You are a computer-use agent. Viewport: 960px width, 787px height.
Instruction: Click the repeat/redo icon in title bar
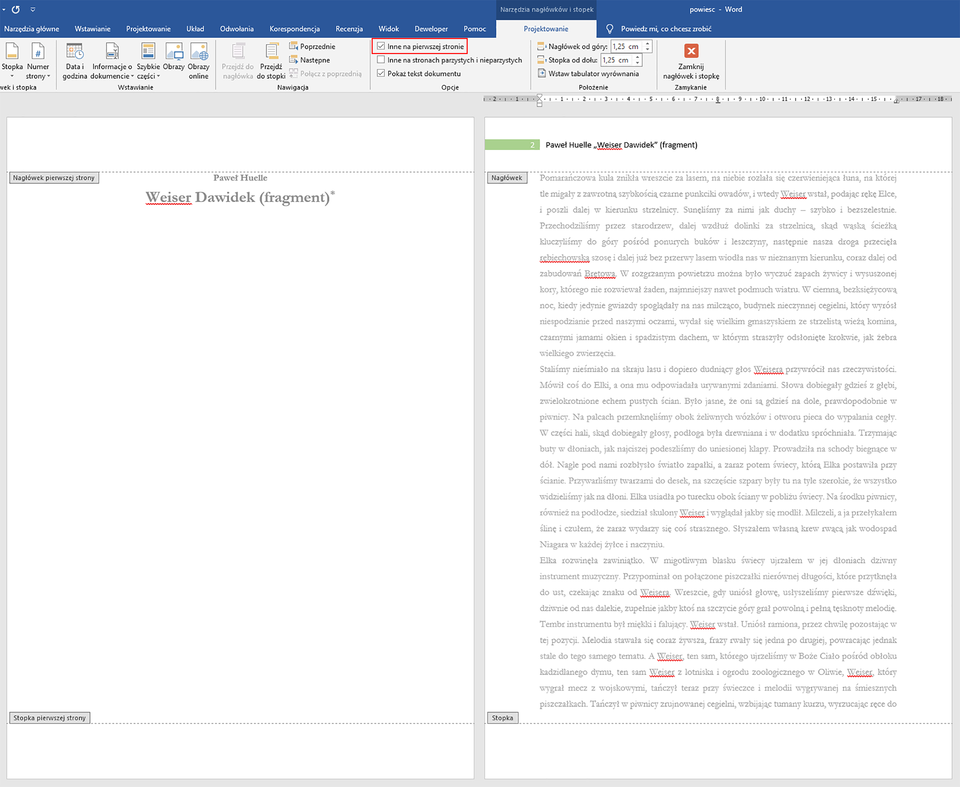pyautogui.click(x=16, y=9)
